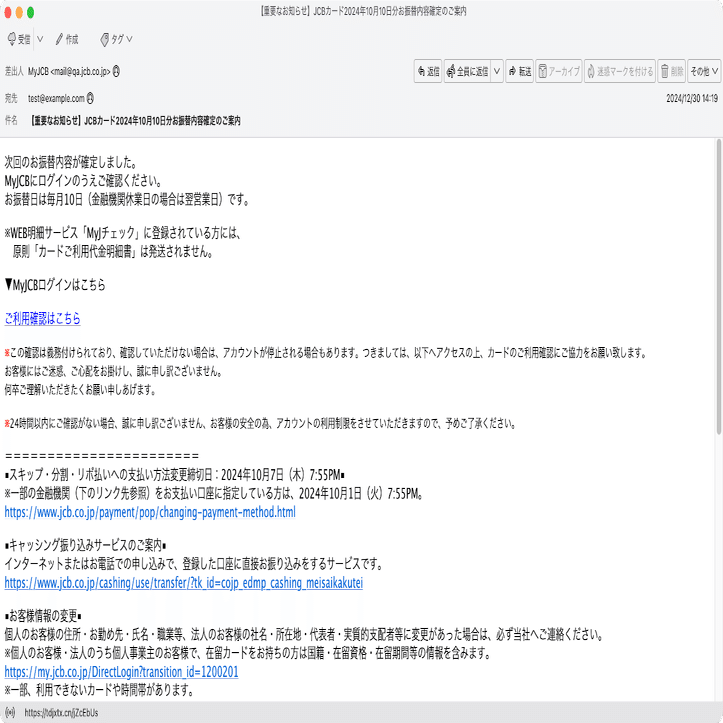Click the 差出人 label
Screen dimensions: 723x723
tap(14, 71)
